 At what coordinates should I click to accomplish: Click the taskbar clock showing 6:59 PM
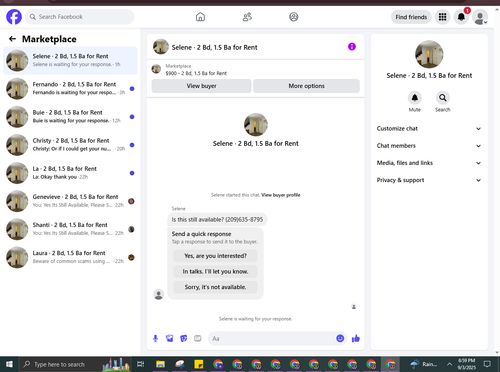[466, 364]
